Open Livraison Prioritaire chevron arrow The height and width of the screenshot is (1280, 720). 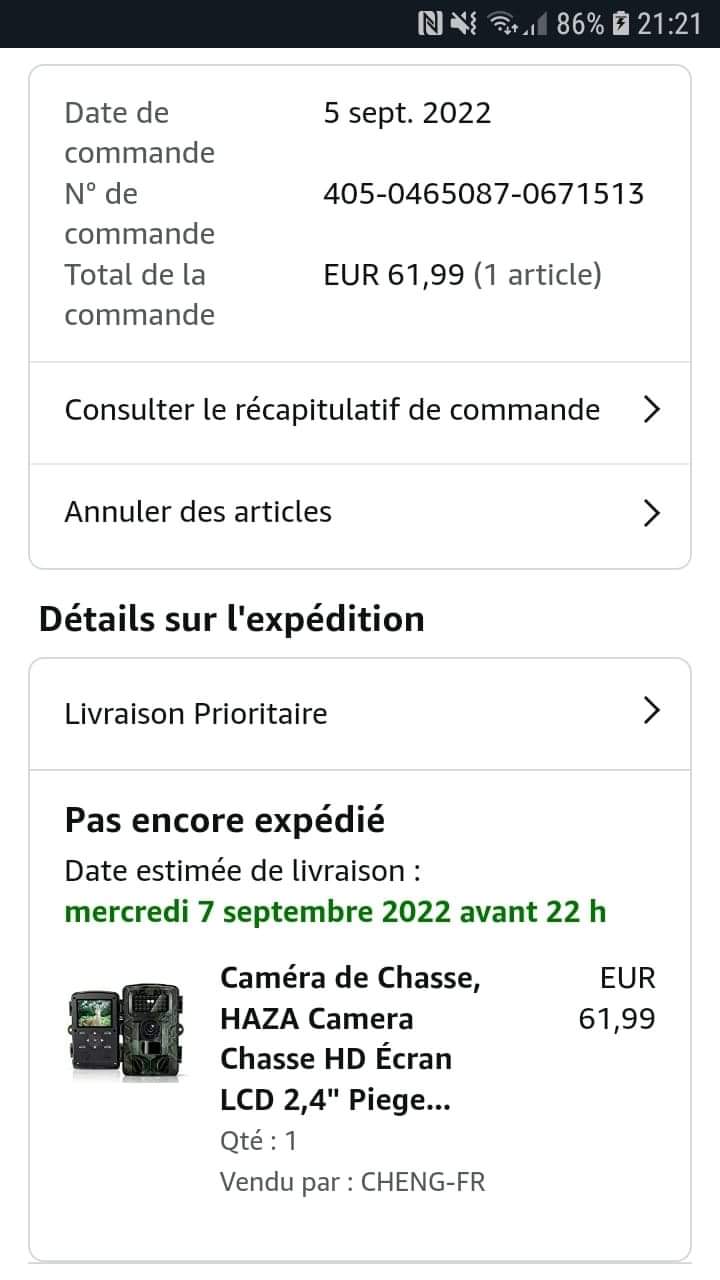(x=652, y=711)
